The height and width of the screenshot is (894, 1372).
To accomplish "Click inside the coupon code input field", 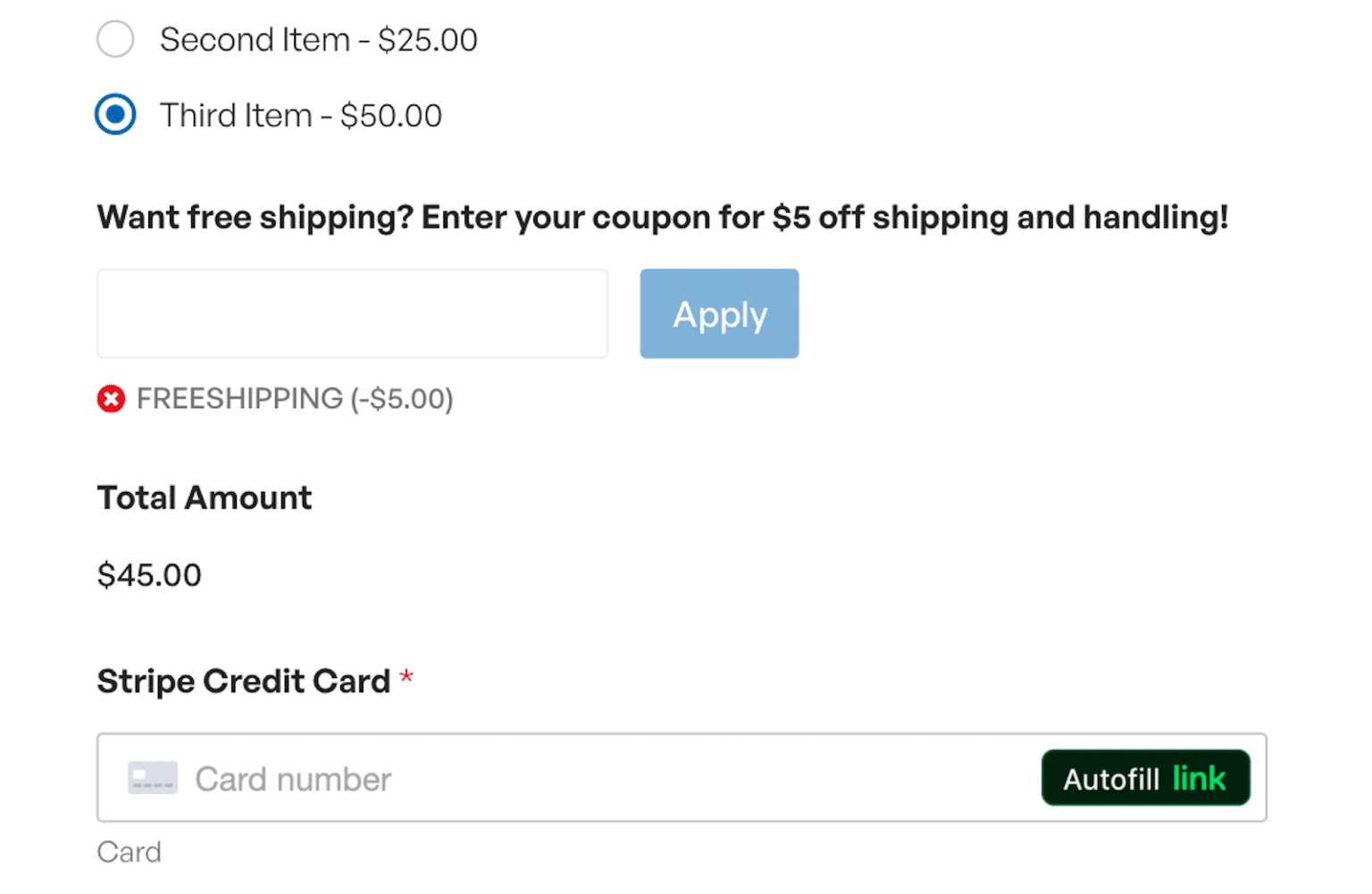I will tap(352, 313).
